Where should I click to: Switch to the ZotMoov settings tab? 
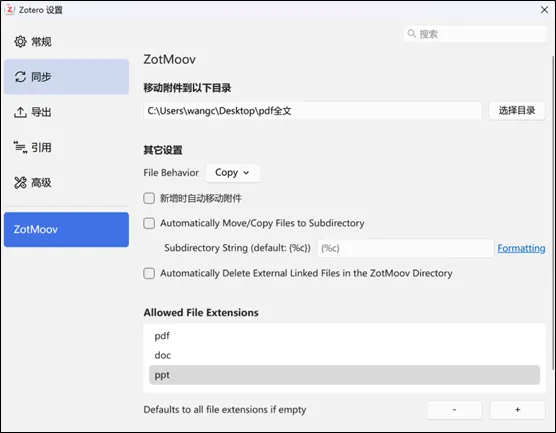click(66, 229)
